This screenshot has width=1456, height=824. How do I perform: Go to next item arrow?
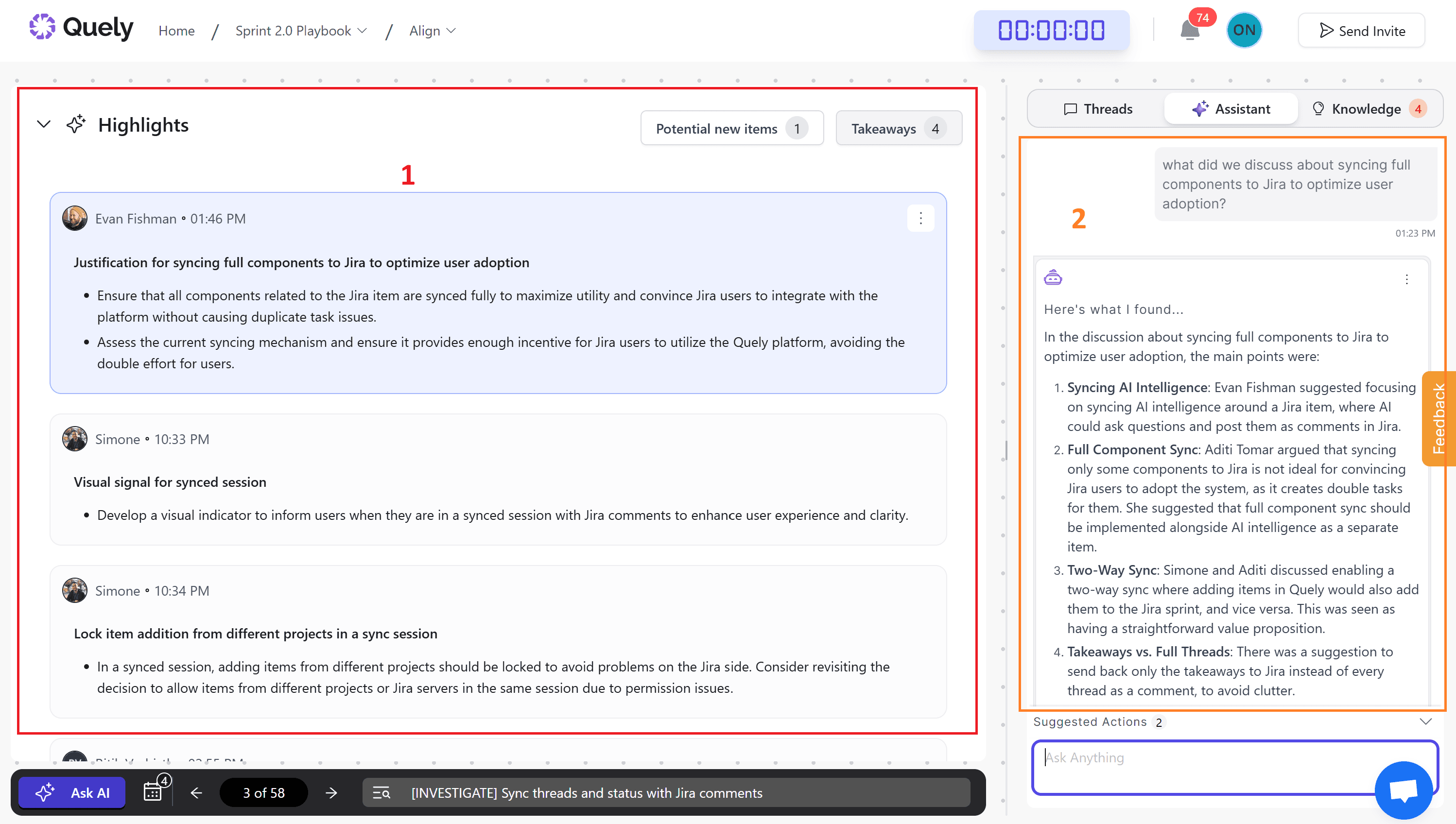pos(332,793)
